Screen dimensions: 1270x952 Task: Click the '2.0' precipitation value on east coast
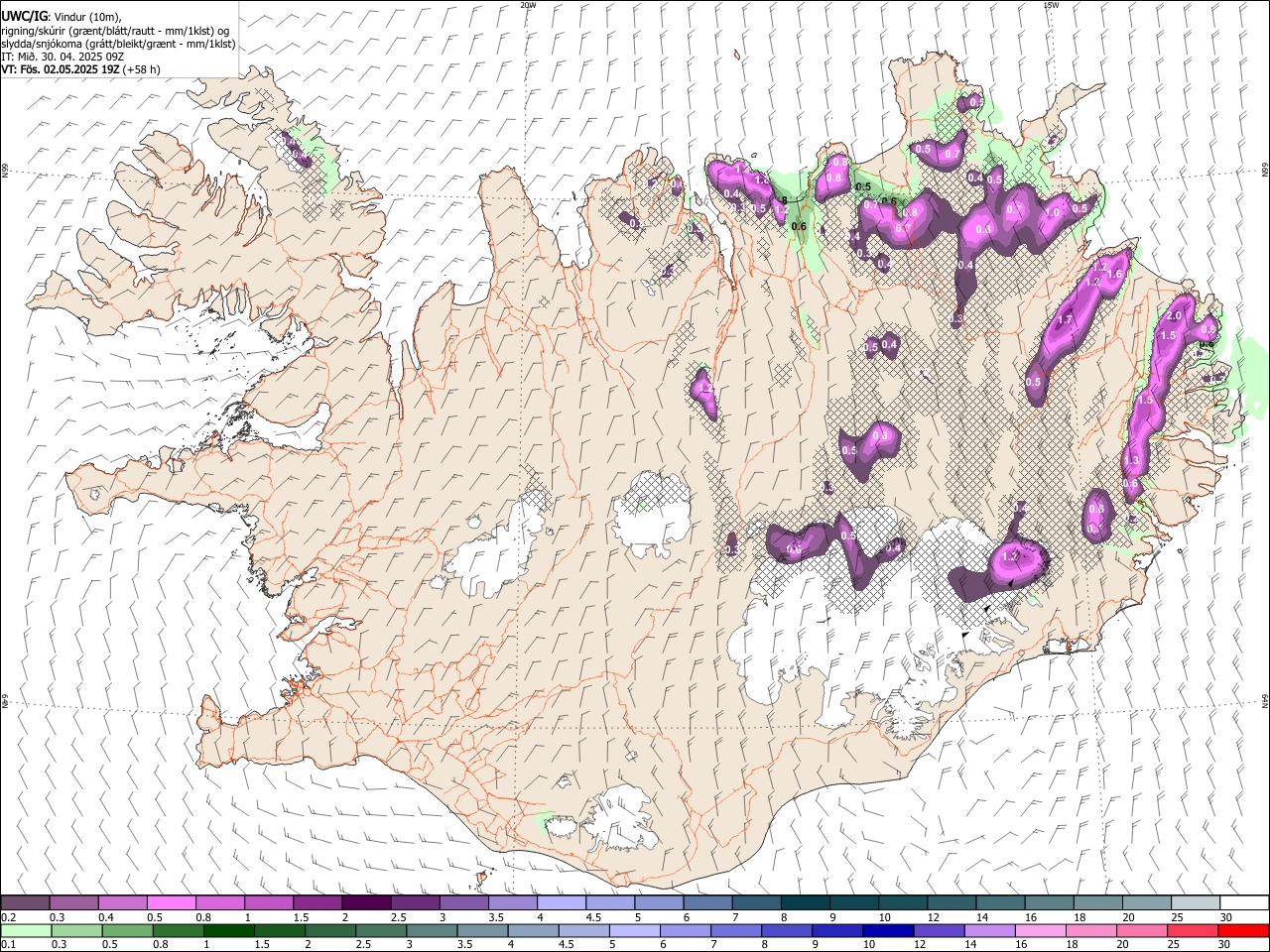(1175, 315)
